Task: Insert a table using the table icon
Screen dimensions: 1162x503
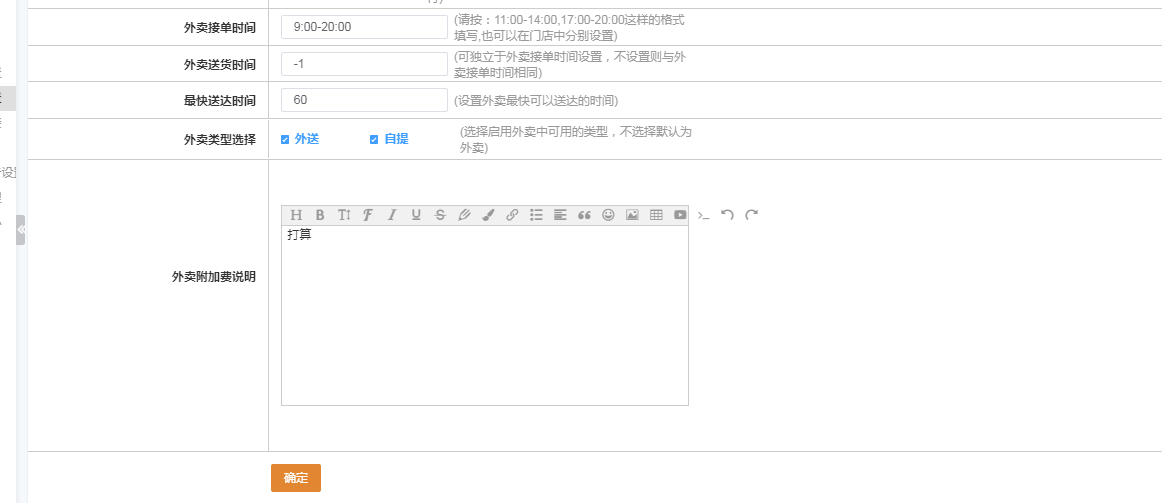Action: coord(656,215)
